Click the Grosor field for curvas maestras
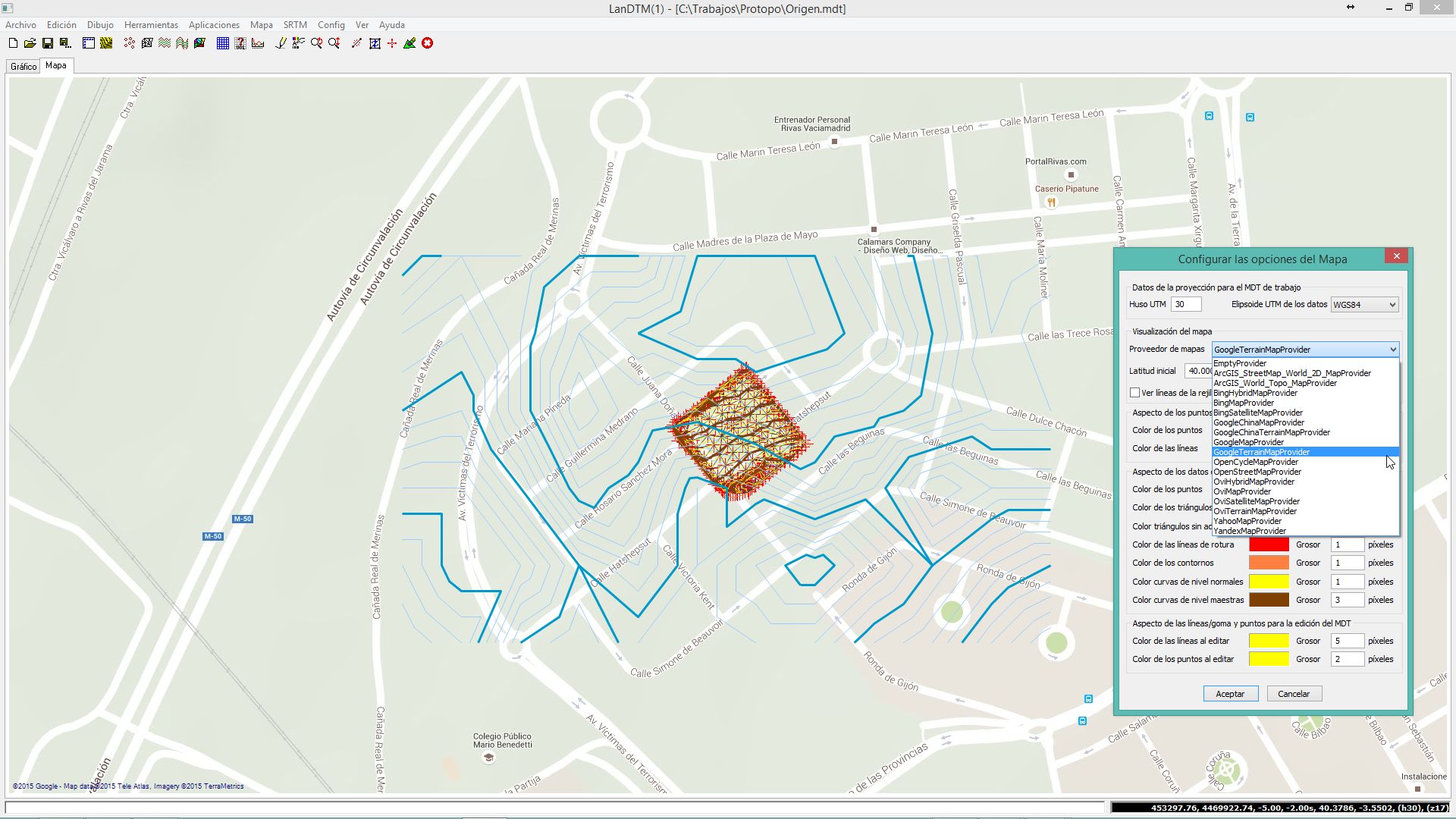 tap(1348, 600)
